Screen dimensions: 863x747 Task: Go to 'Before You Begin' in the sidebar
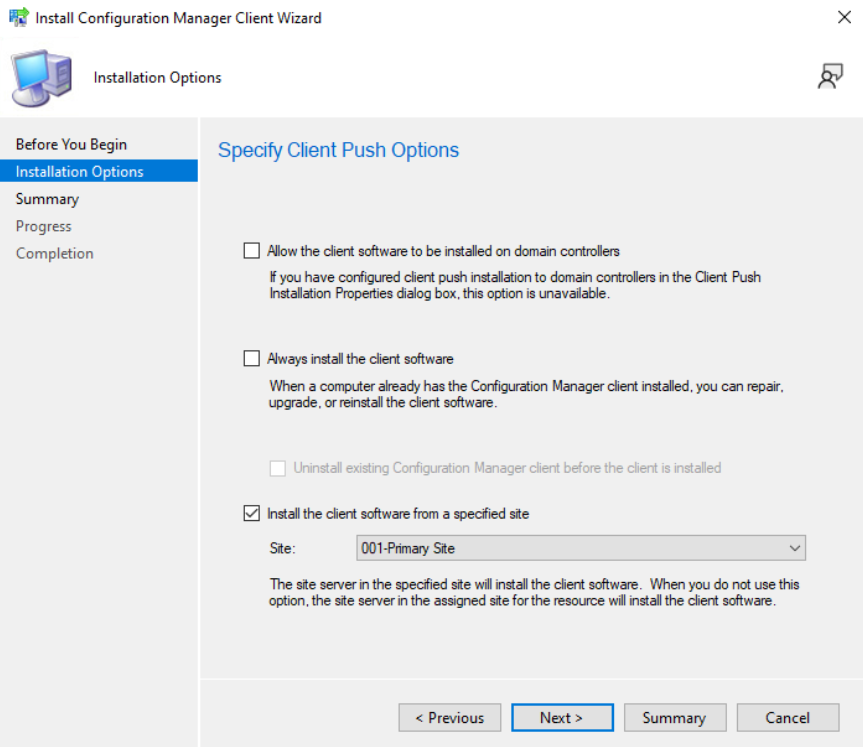(71, 144)
